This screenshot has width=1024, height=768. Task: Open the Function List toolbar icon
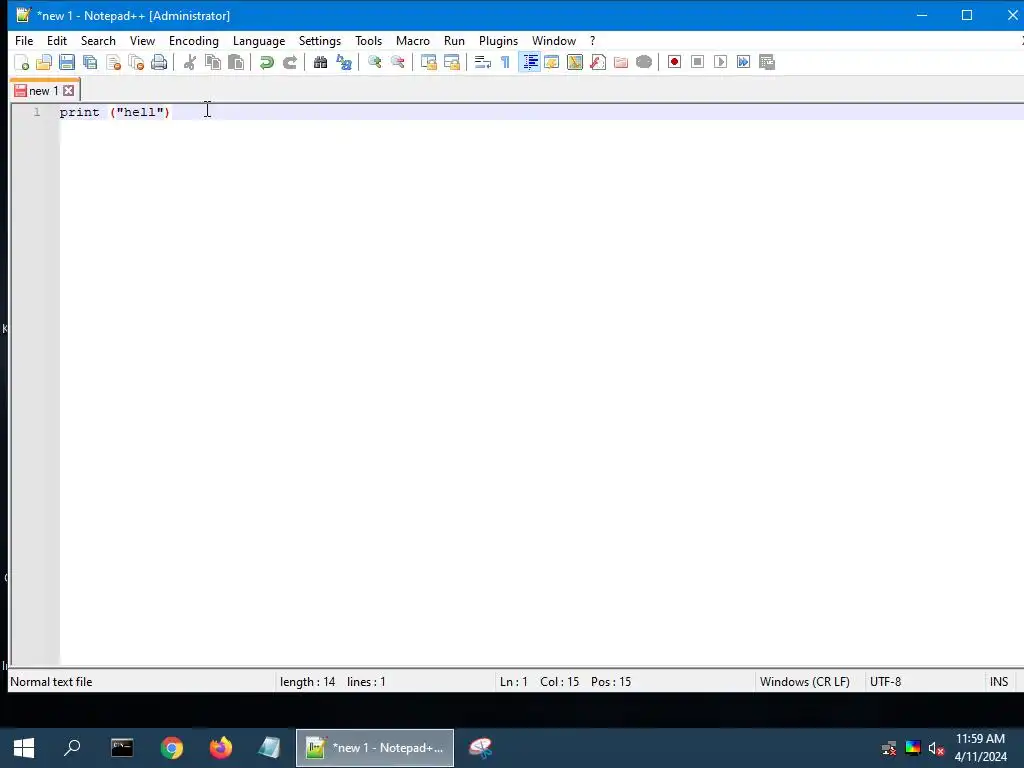598,62
